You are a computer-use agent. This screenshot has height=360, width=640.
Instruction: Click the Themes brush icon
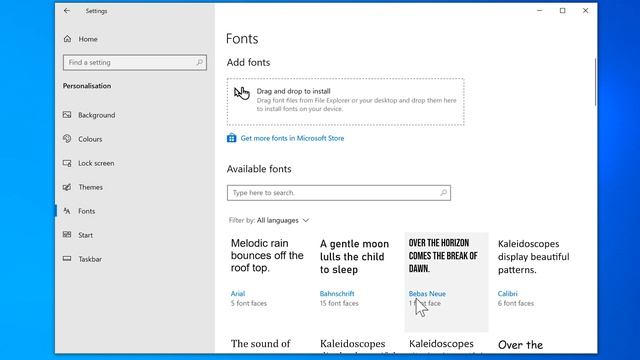(67, 187)
